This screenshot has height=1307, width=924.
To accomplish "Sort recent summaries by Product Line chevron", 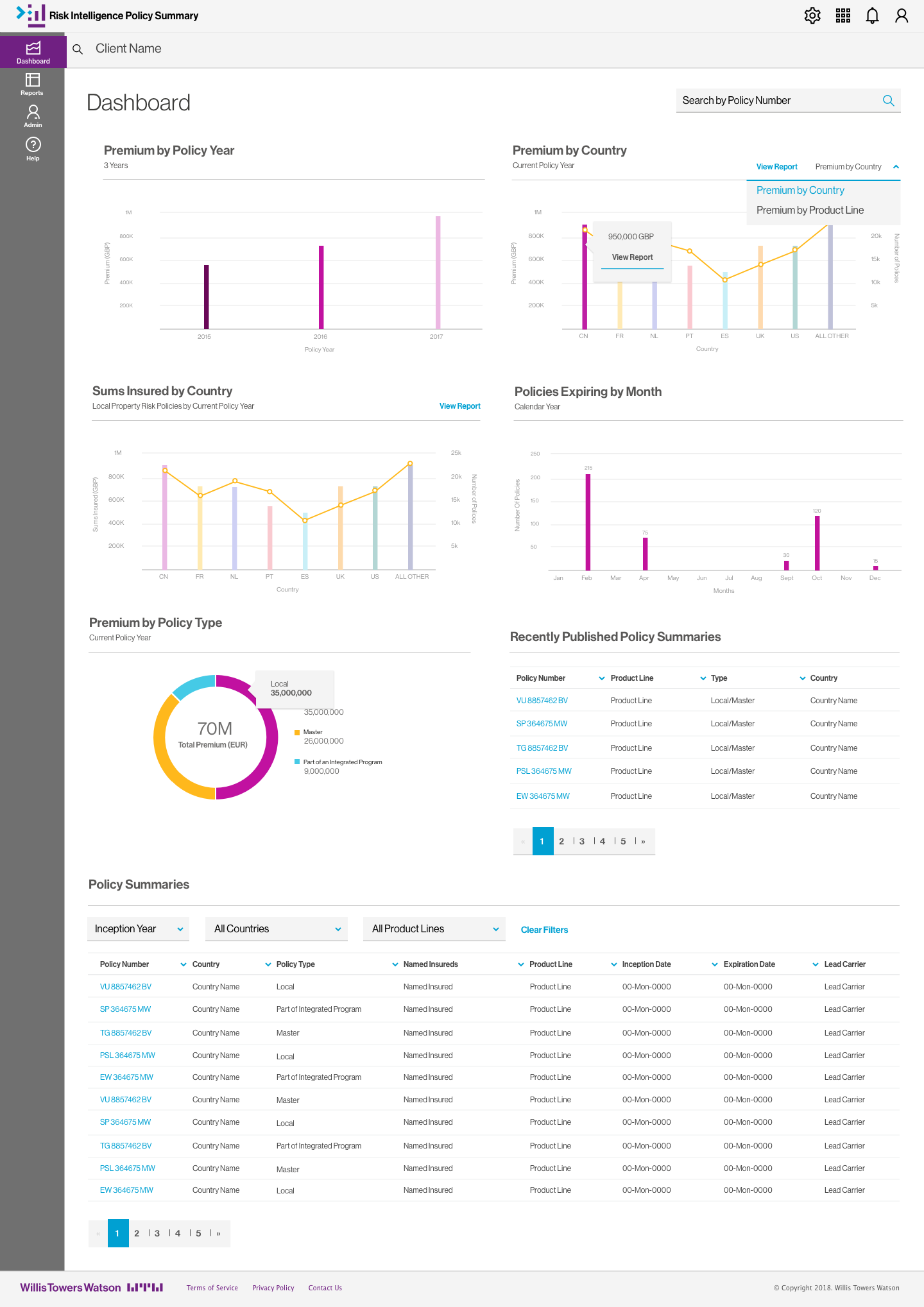I will click(703, 678).
